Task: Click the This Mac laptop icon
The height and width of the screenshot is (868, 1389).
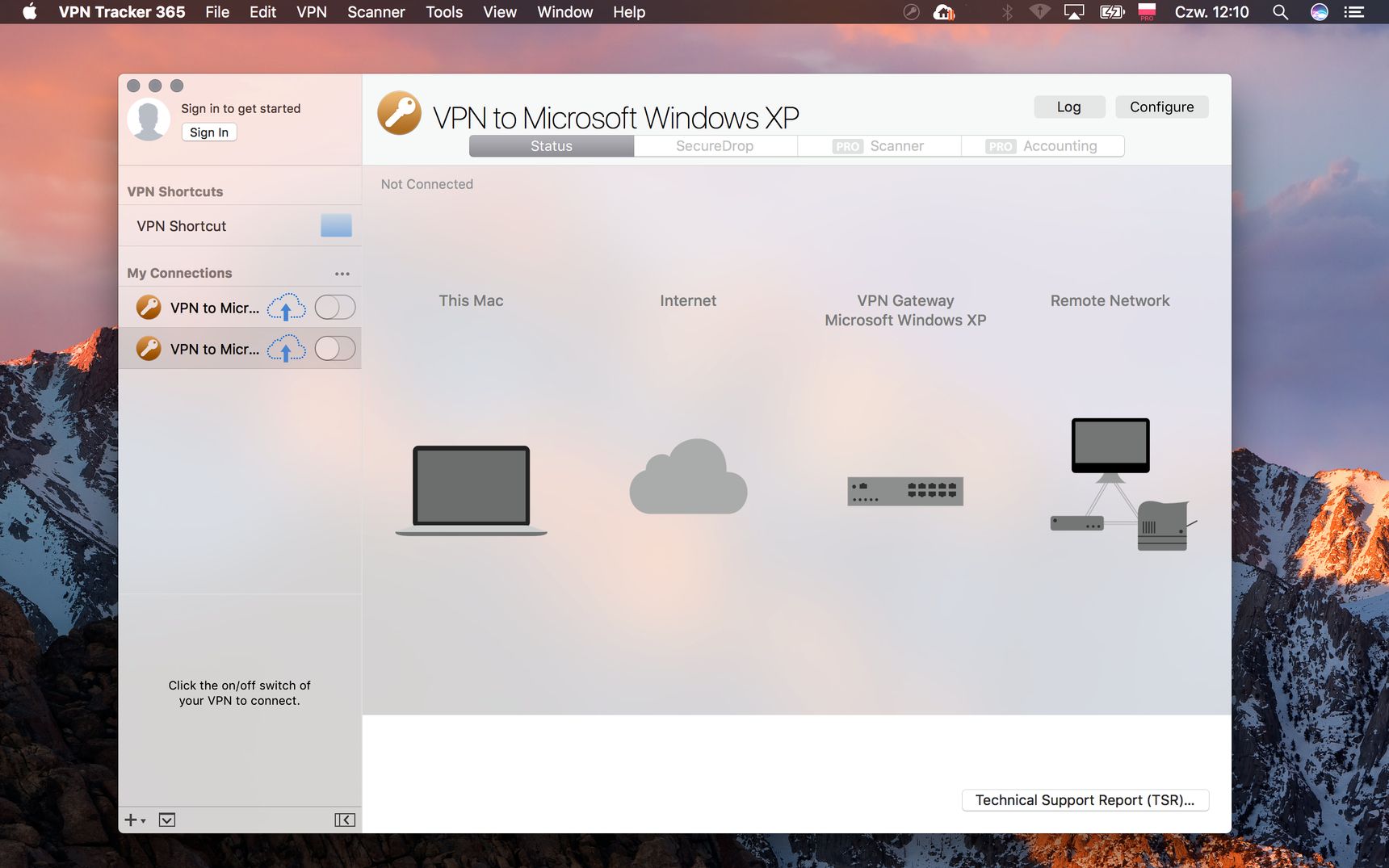Action: coord(472,490)
